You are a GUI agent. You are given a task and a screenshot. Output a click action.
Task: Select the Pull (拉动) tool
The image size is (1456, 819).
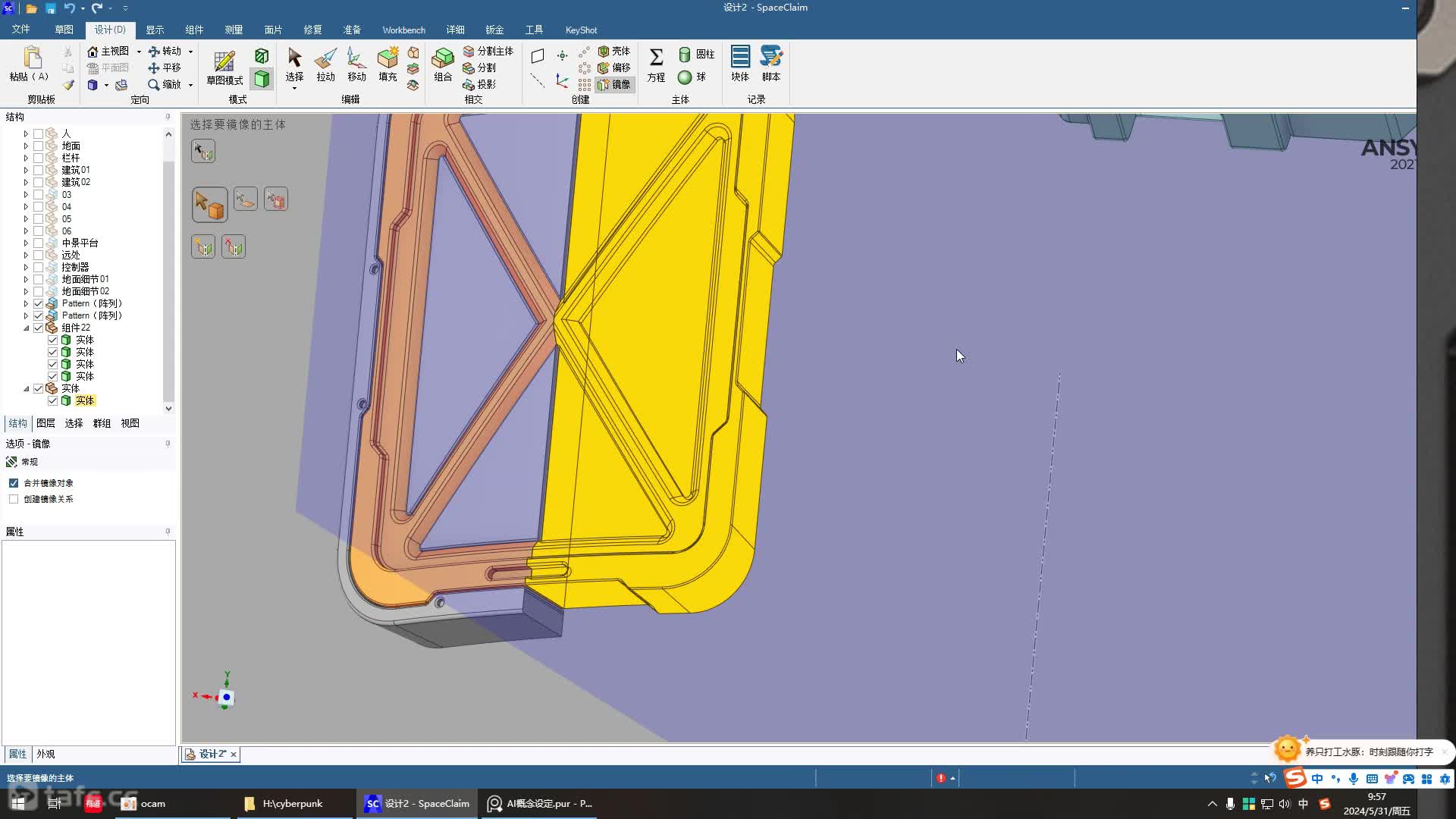(x=325, y=64)
